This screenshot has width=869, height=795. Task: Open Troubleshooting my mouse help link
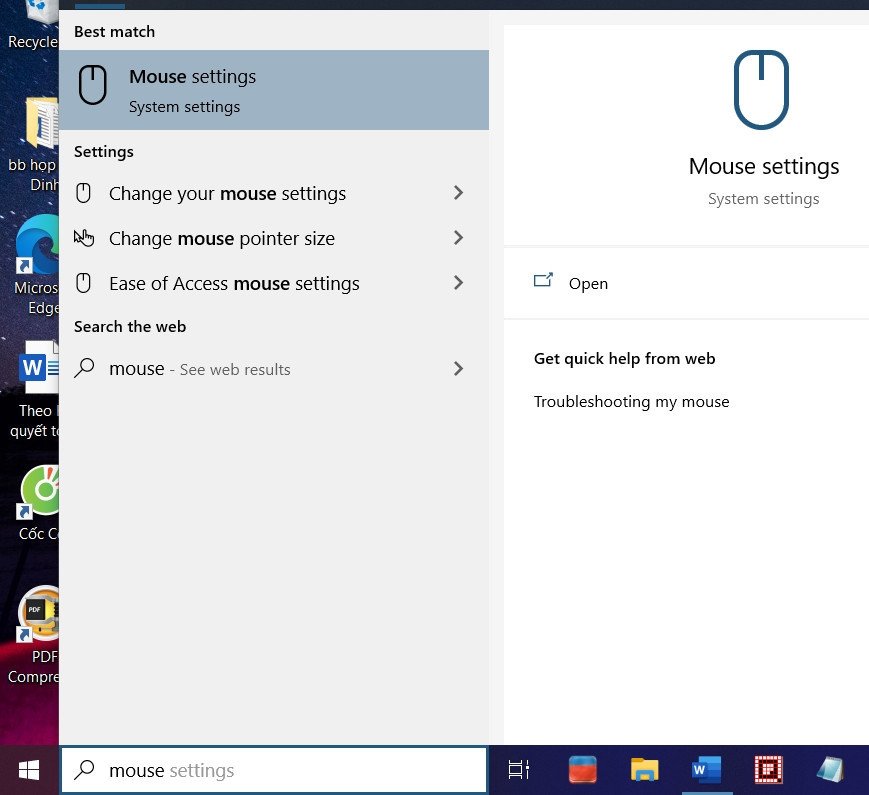pyautogui.click(x=631, y=401)
